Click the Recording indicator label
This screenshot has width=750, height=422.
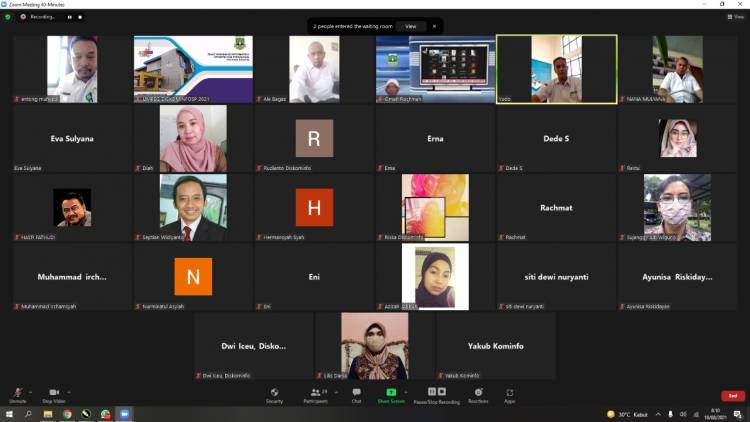tap(42, 17)
